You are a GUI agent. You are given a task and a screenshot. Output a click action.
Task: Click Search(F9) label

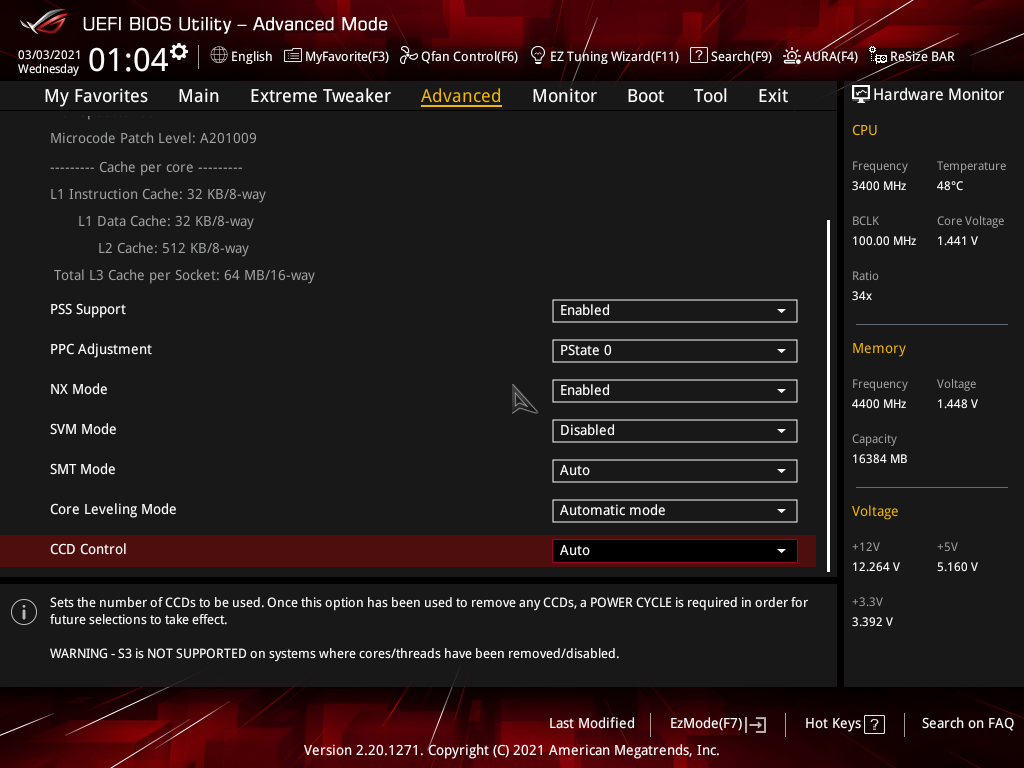click(741, 56)
